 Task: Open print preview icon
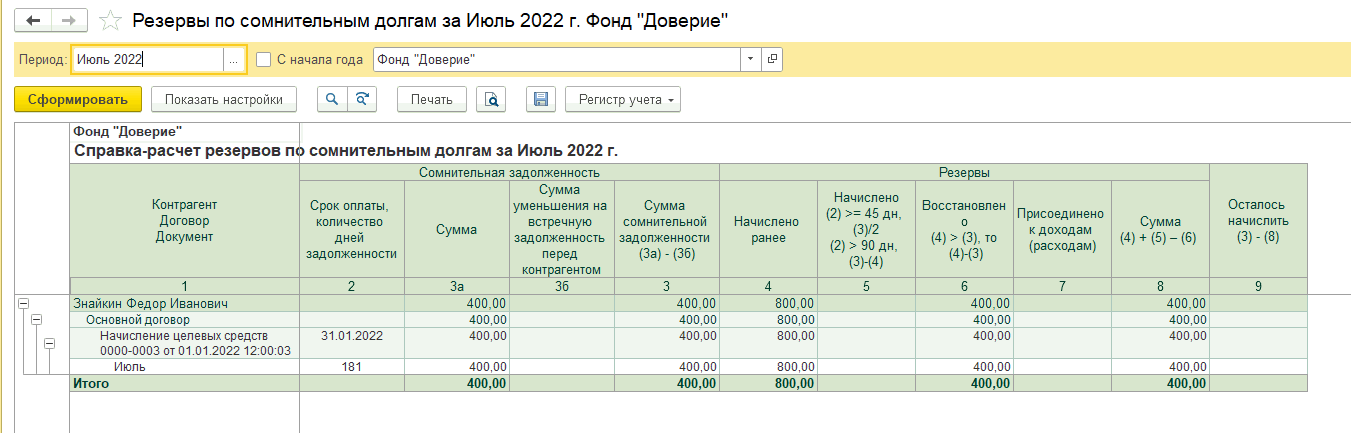[x=491, y=99]
